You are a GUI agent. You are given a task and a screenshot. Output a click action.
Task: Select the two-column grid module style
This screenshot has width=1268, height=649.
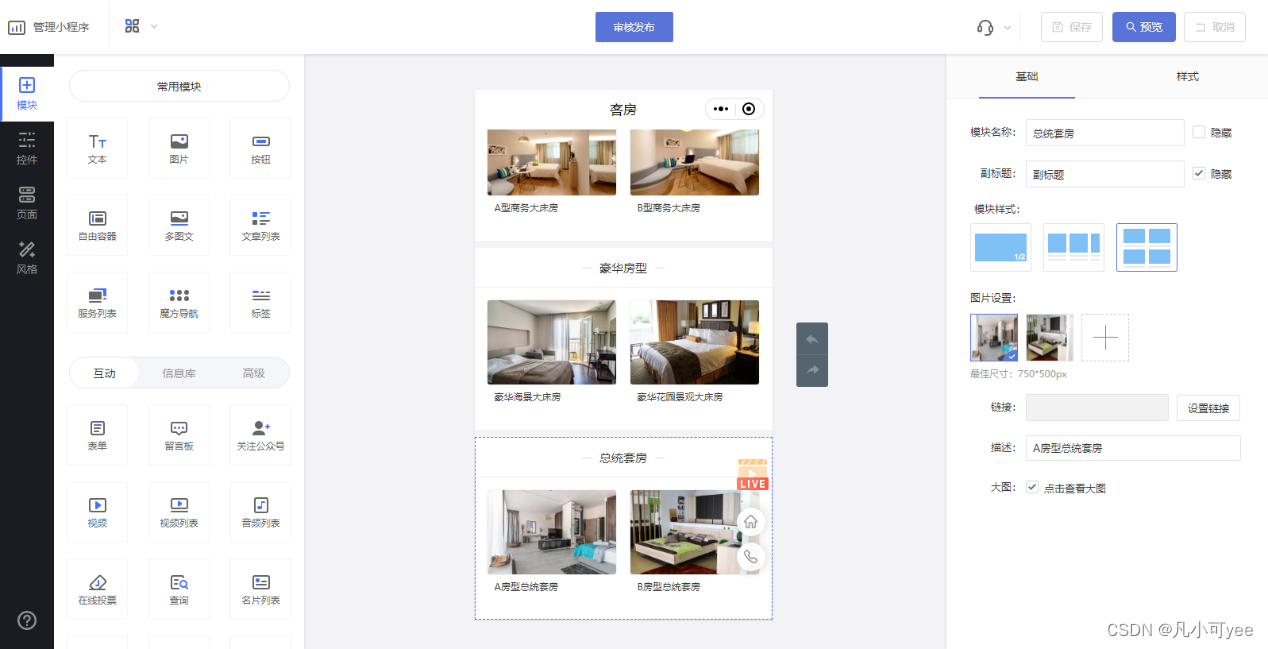pyautogui.click(x=1146, y=247)
